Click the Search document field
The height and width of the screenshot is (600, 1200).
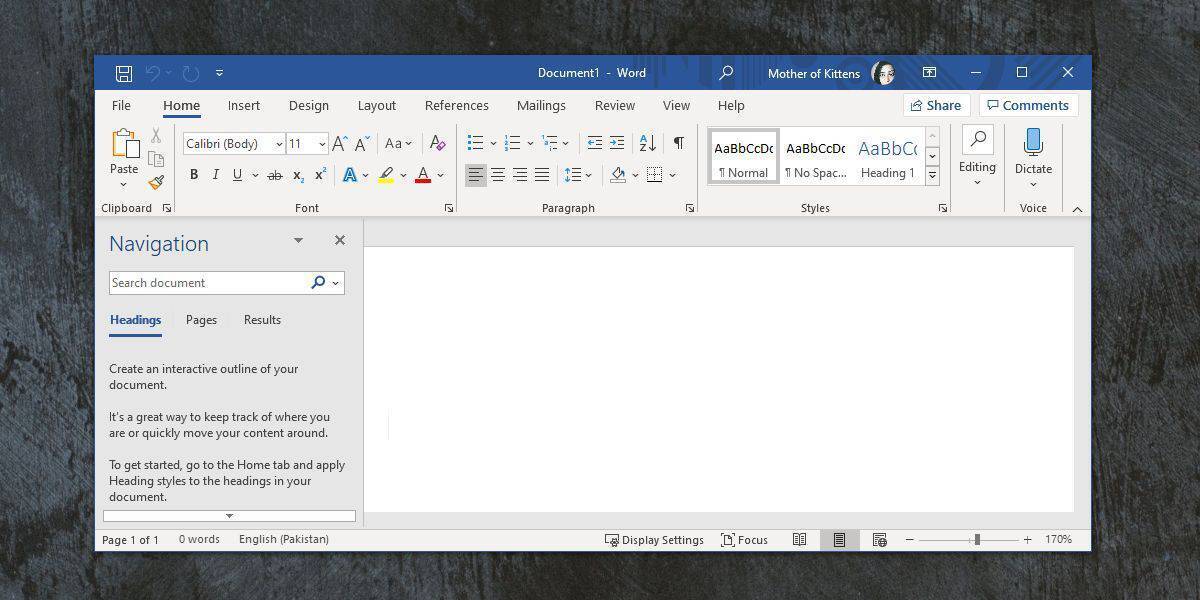207,283
